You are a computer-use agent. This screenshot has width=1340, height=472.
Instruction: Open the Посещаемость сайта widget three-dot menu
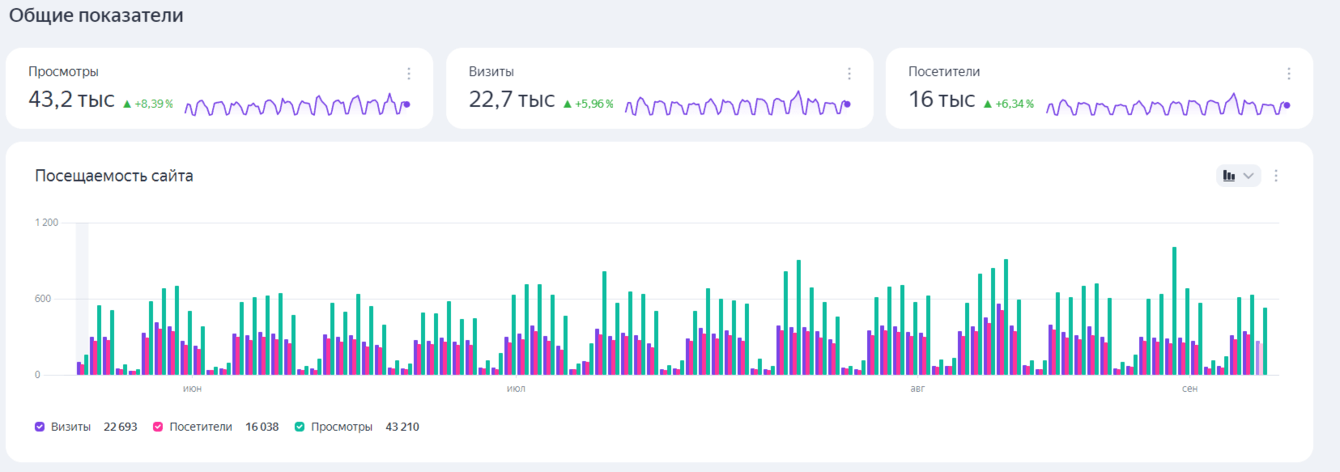click(x=1276, y=176)
